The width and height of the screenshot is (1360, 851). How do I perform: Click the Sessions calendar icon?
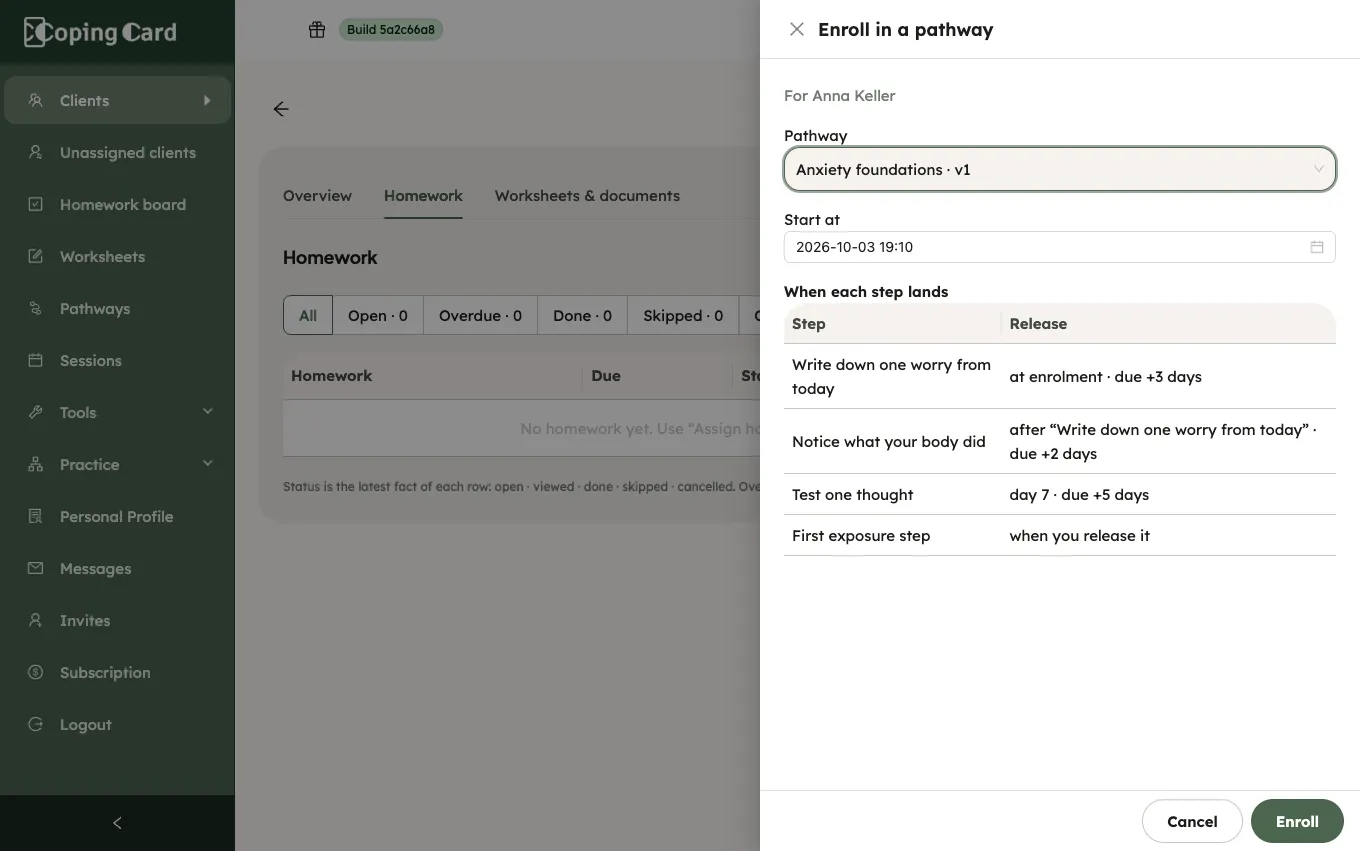click(36, 360)
